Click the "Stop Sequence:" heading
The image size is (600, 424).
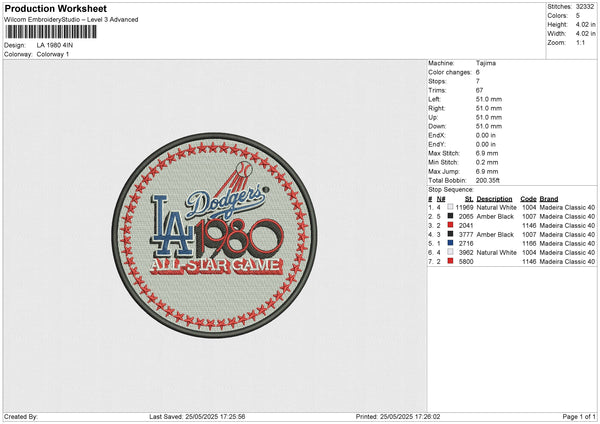point(451,189)
